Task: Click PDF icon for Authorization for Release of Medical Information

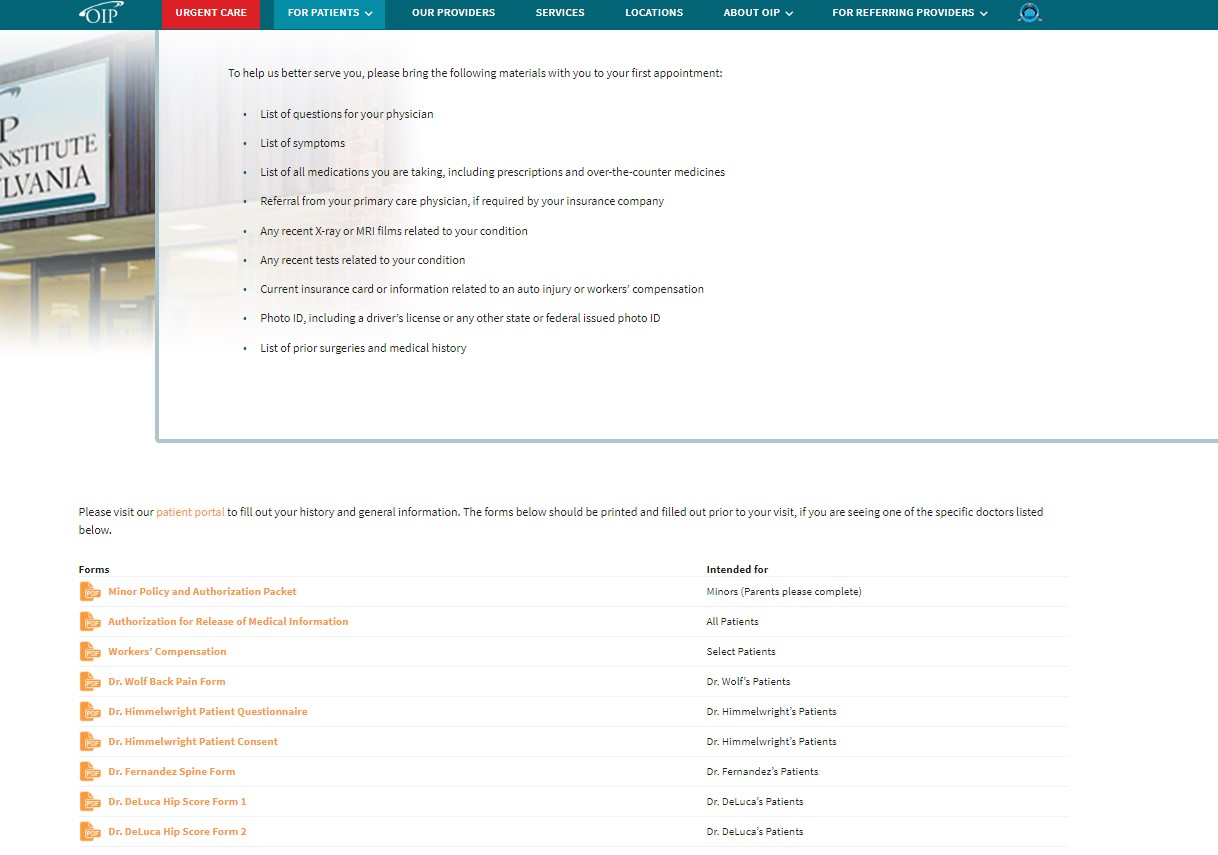Action: point(91,622)
